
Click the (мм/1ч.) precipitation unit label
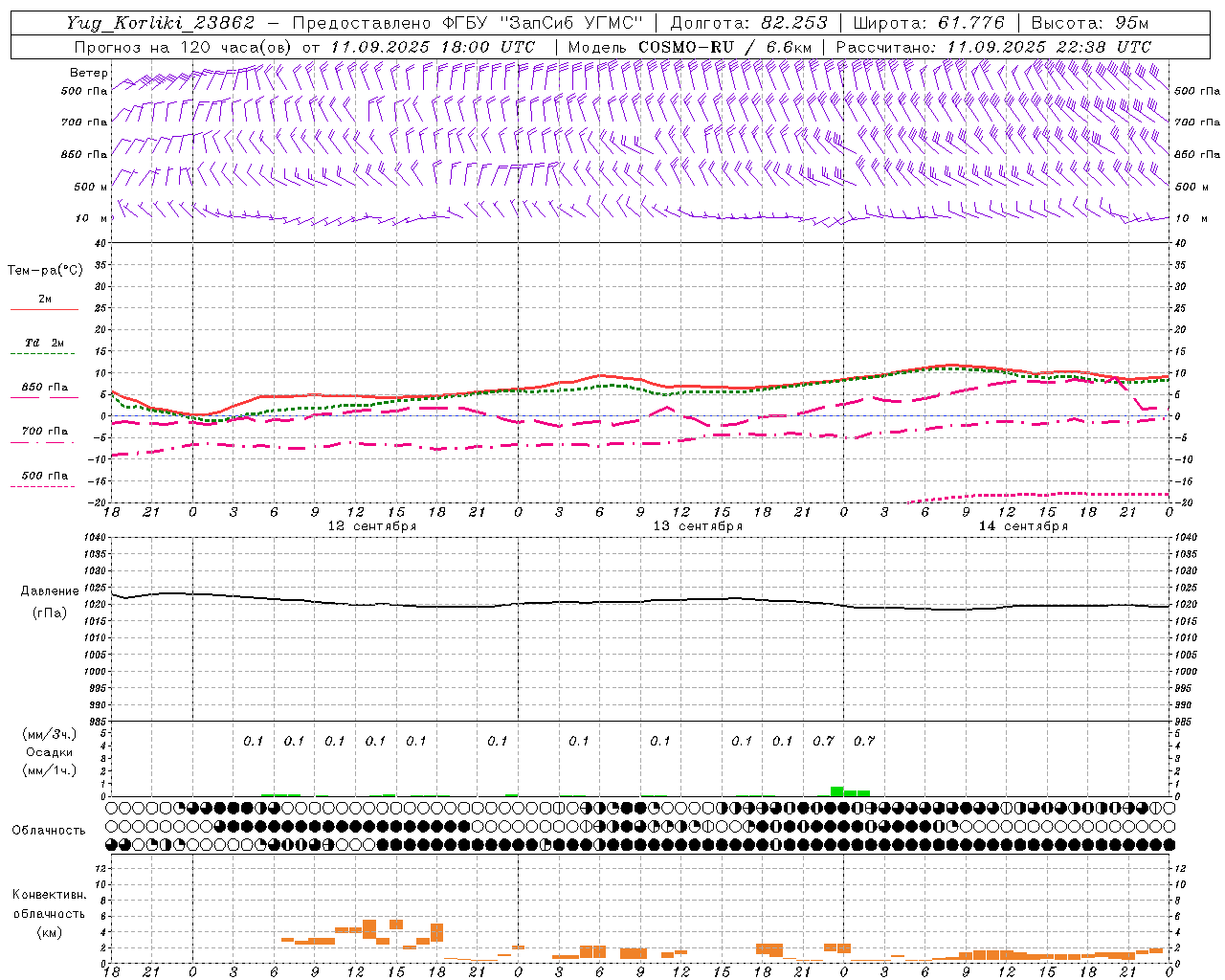49,770
